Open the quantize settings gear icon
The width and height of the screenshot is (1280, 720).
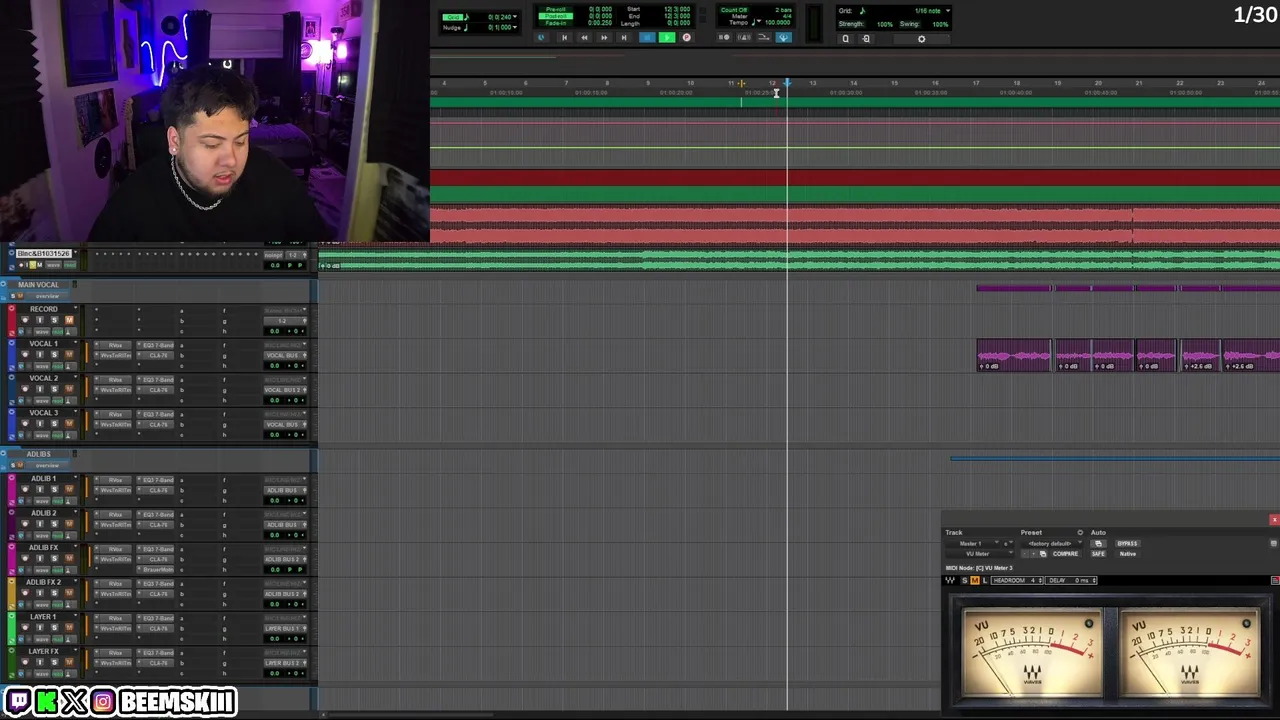point(921,39)
